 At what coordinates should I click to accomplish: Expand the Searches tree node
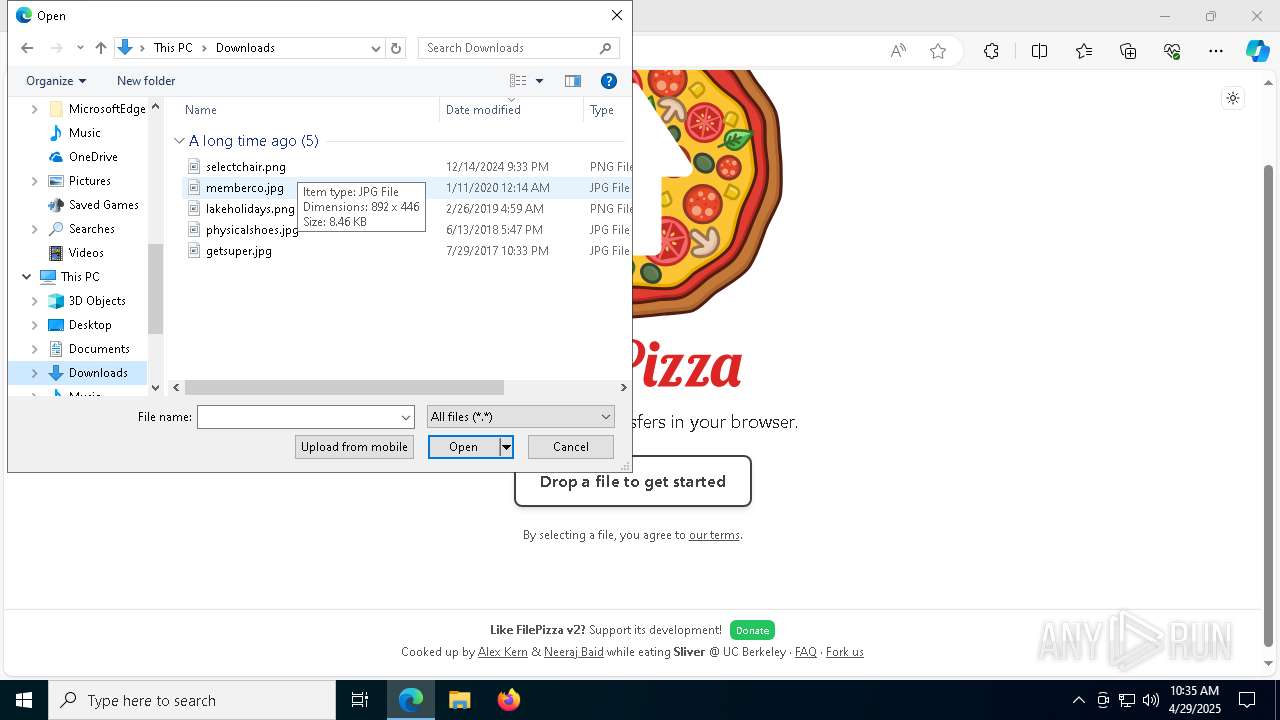[35, 229]
